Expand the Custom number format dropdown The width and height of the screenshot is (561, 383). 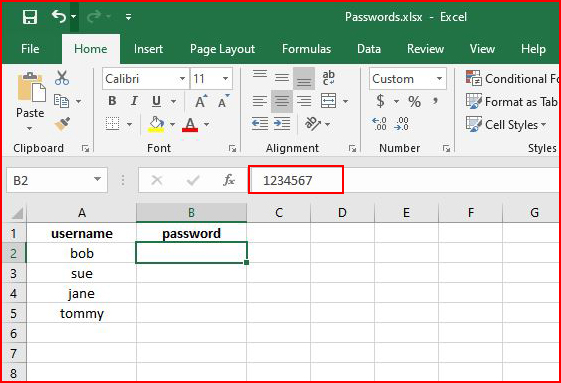439,78
